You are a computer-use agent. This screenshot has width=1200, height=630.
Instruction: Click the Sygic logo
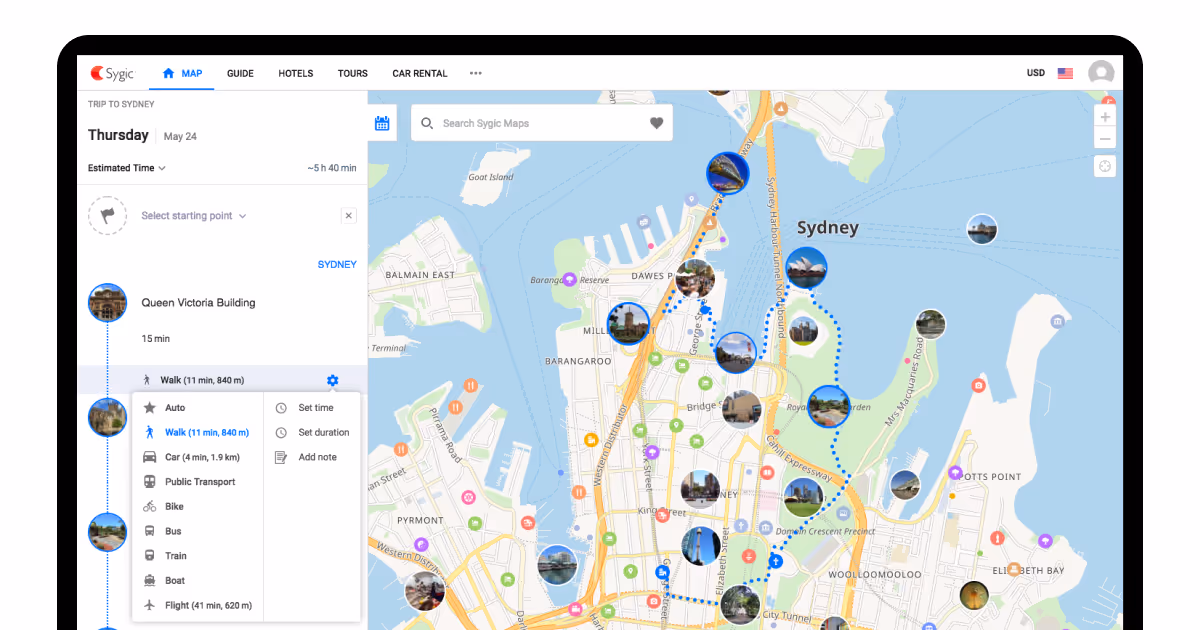point(111,73)
